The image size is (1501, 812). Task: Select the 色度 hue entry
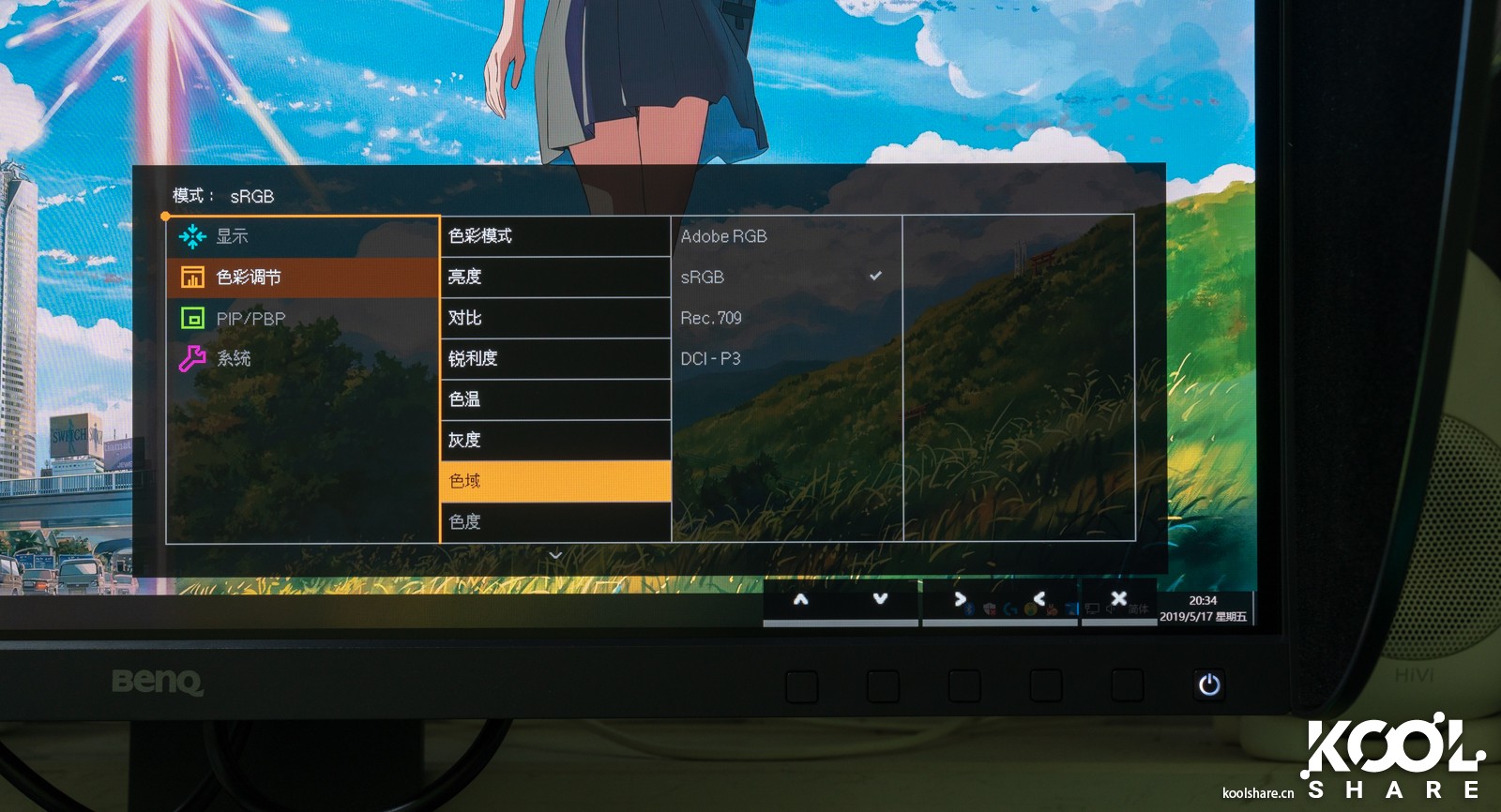tap(555, 521)
